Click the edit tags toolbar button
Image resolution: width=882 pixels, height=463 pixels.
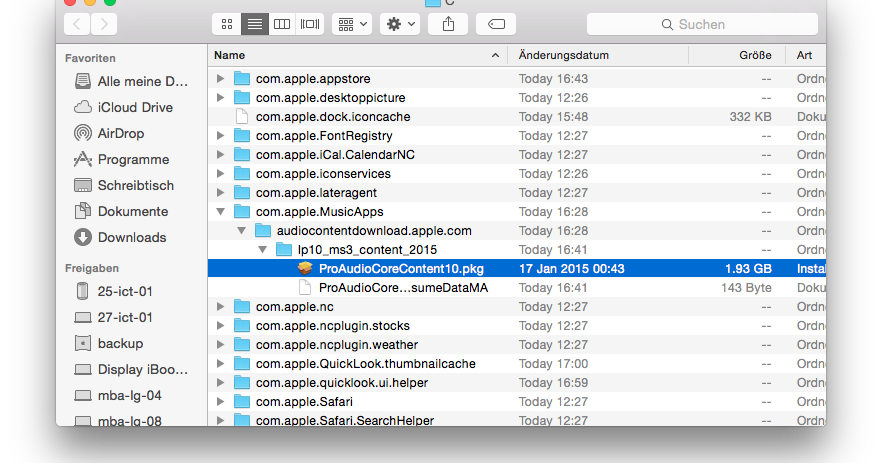click(496, 24)
